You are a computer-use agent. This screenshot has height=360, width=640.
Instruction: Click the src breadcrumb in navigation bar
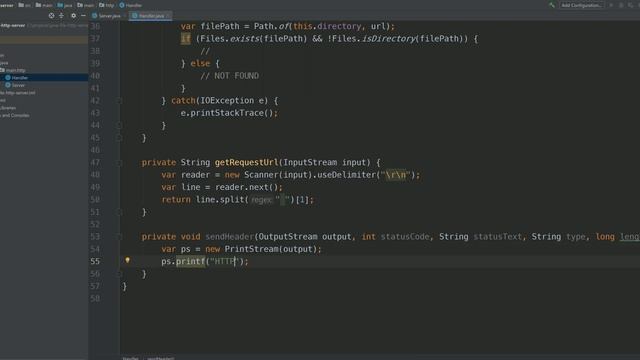25,5
